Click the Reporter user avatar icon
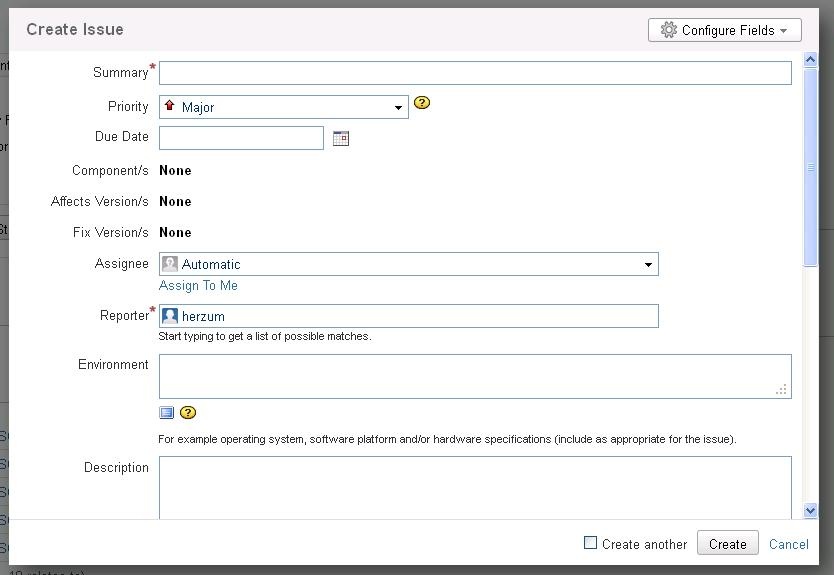Viewport: 834px width, 575px height. [x=170, y=316]
